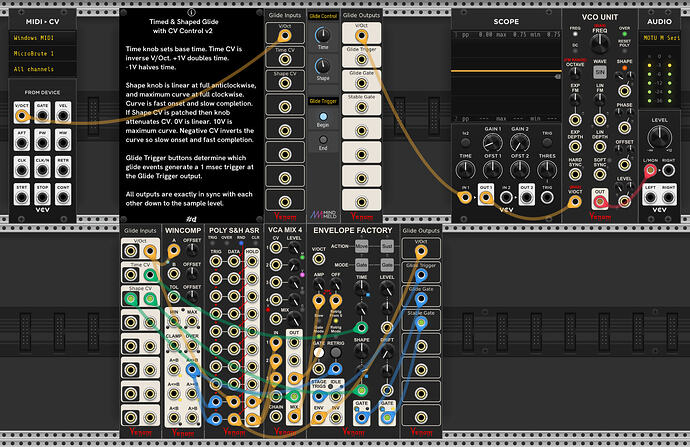Image resolution: width=690 pixels, height=447 pixels.
Task: Open the MicroBrute 1 device selector
Action: point(43,53)
